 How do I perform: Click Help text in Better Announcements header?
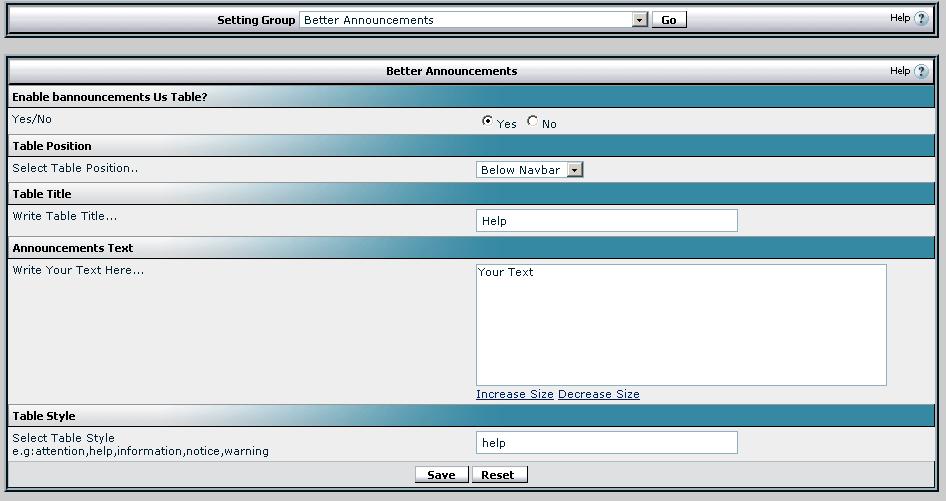900,71
